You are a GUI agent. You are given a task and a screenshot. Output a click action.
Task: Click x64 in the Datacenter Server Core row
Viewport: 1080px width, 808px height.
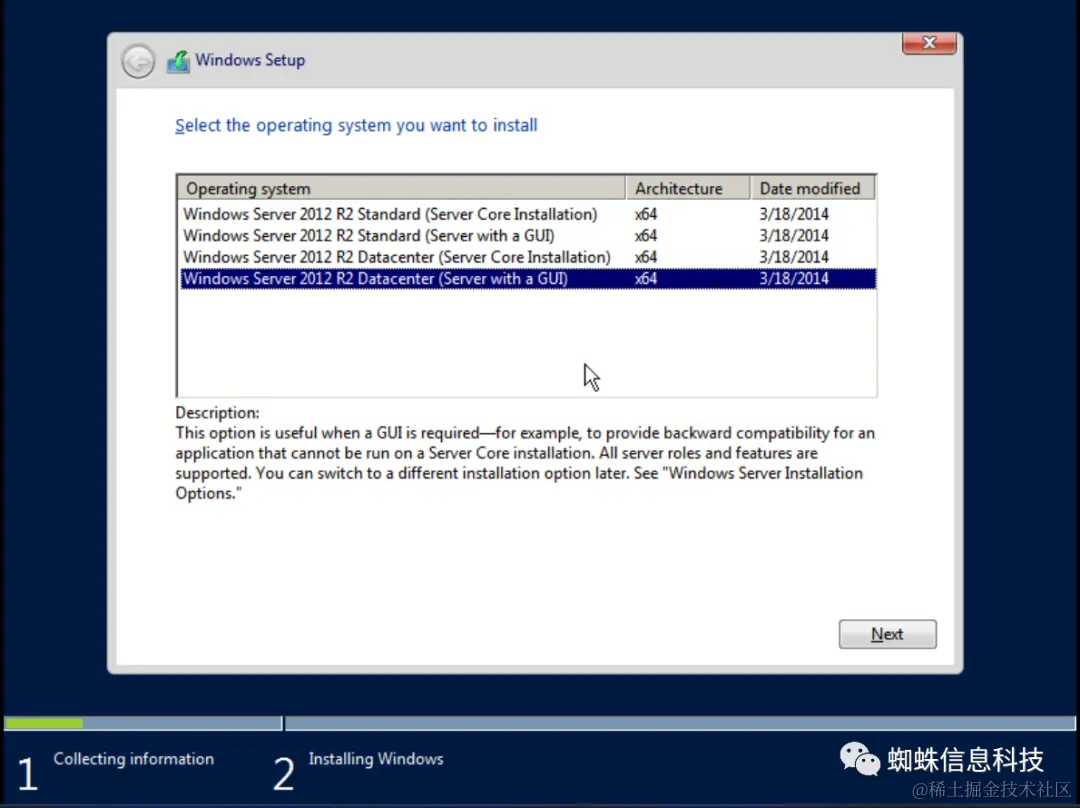pyautogui.click(x=645, y=257)
